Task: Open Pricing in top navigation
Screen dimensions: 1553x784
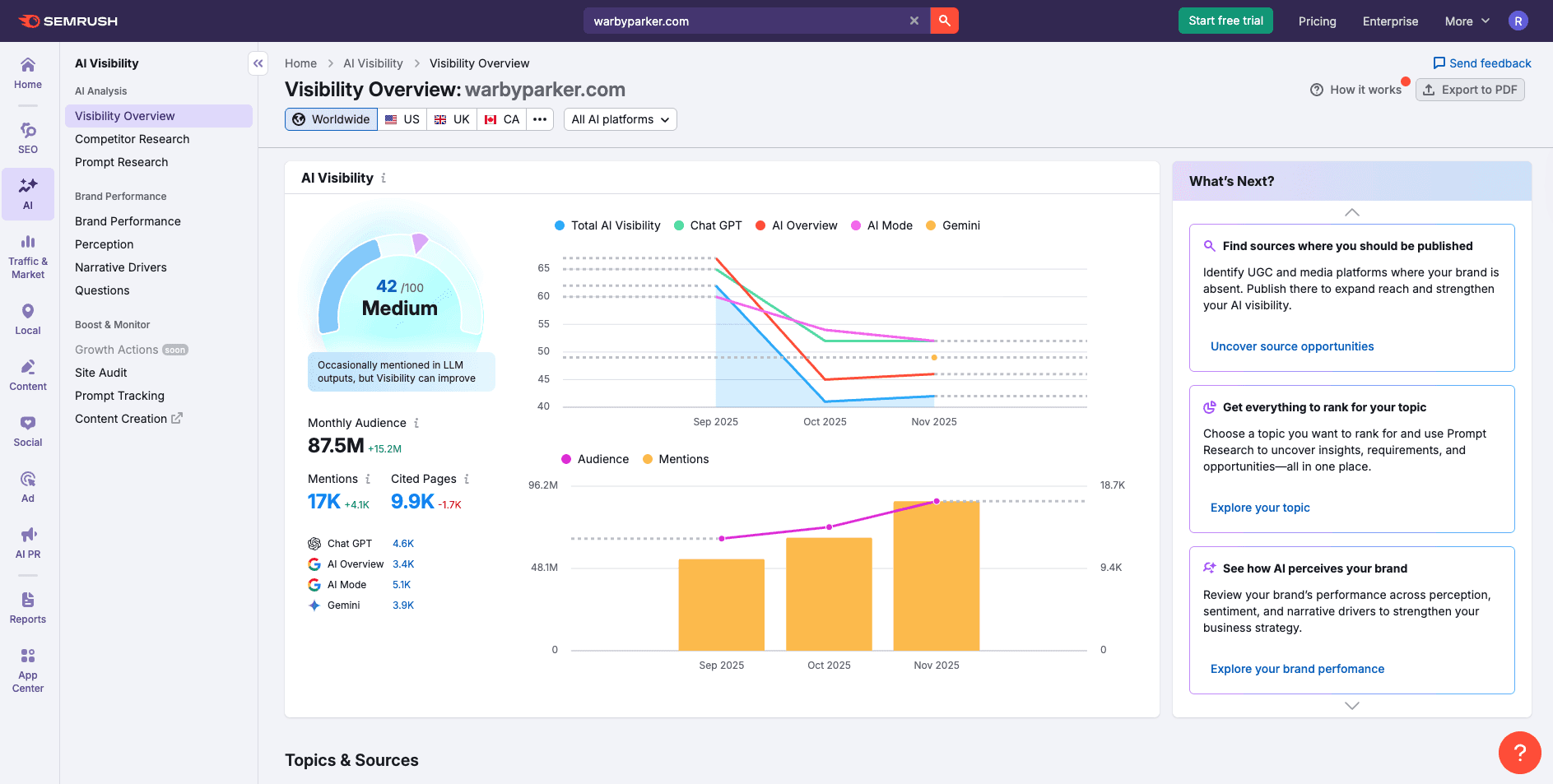Action: point(1317,21)
